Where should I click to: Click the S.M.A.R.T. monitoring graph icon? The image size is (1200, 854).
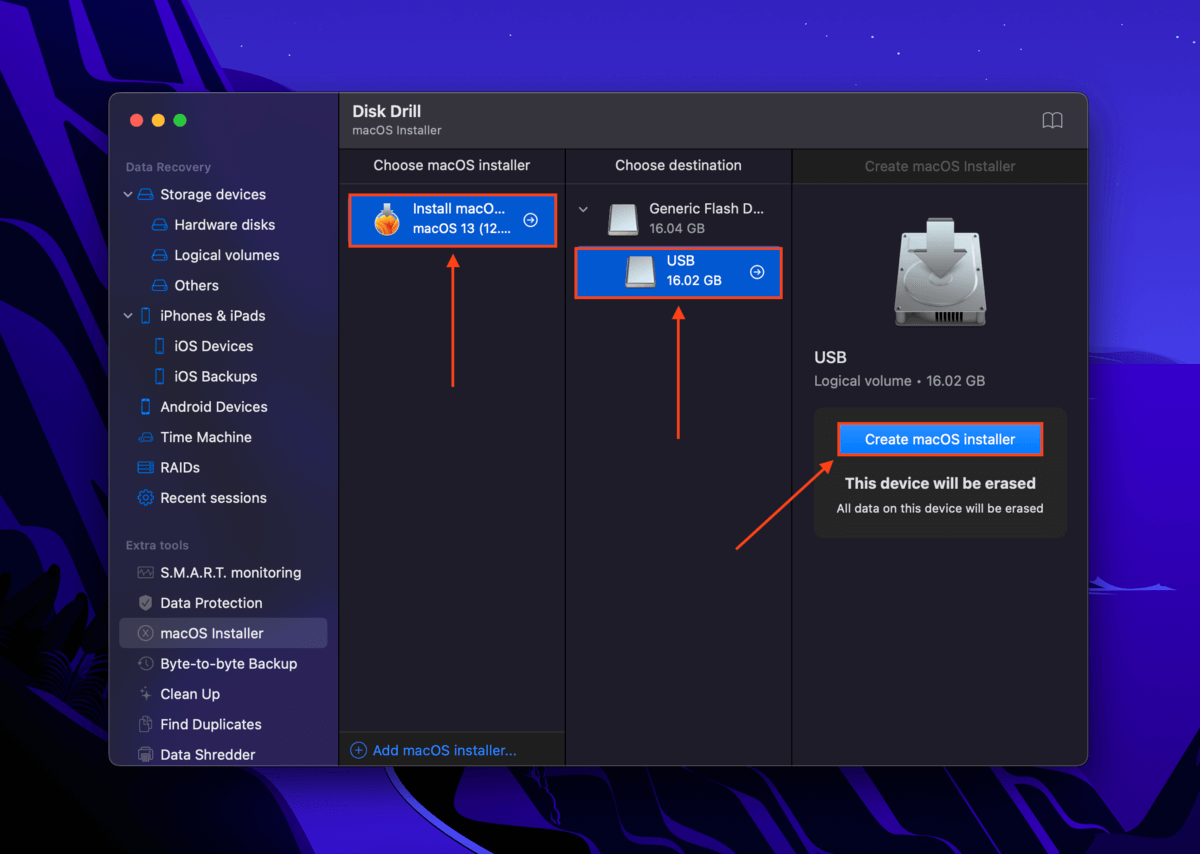(x=145, y=573)
